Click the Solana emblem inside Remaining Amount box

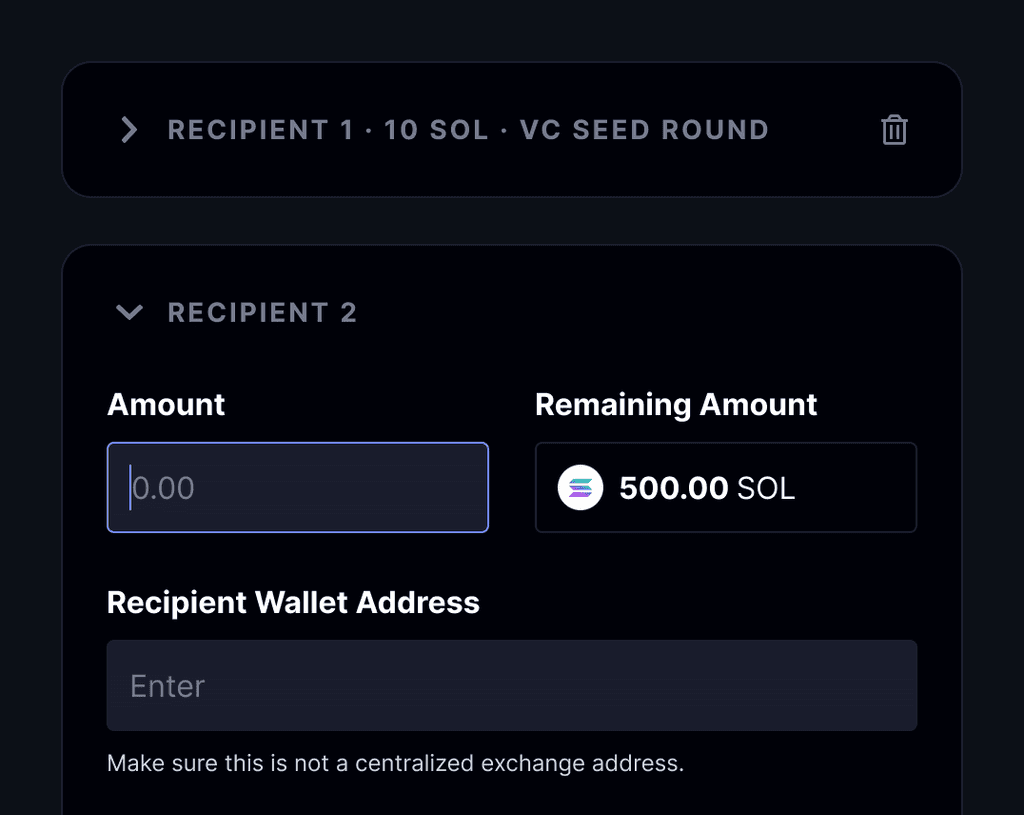578,487
